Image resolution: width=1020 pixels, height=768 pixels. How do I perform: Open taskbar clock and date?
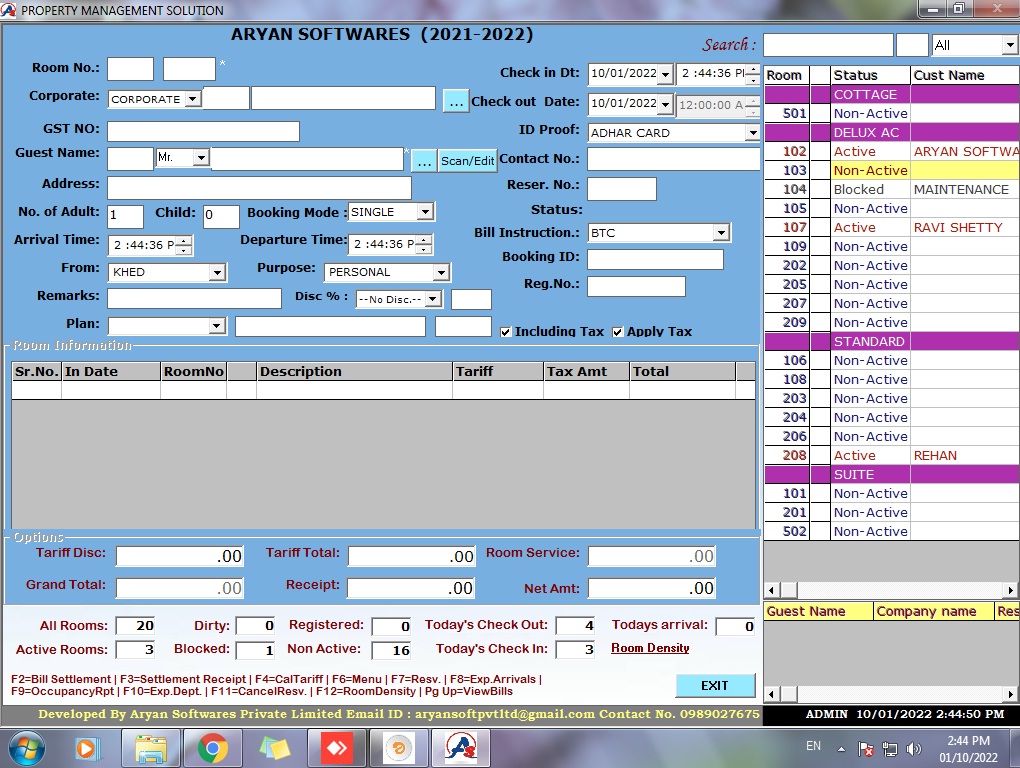click(968, 748)
